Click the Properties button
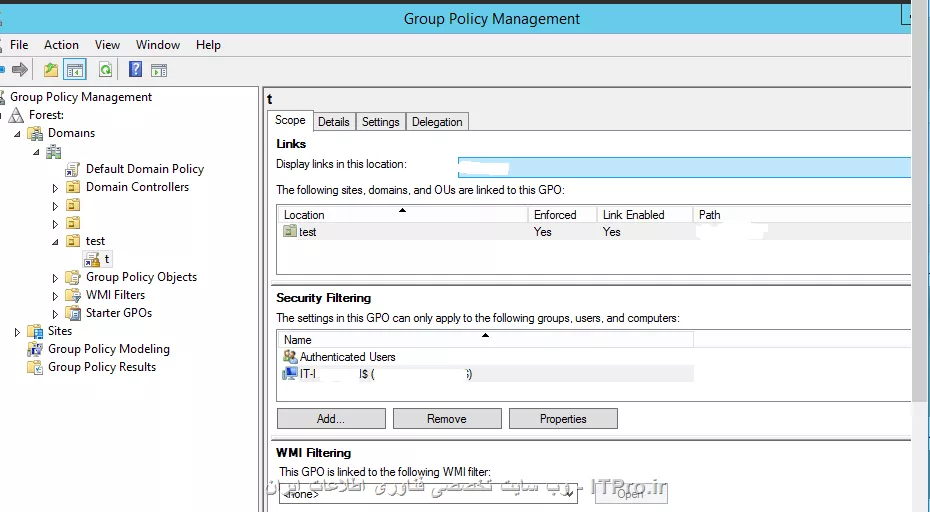The image size is (930, 512). pos(563,418)
